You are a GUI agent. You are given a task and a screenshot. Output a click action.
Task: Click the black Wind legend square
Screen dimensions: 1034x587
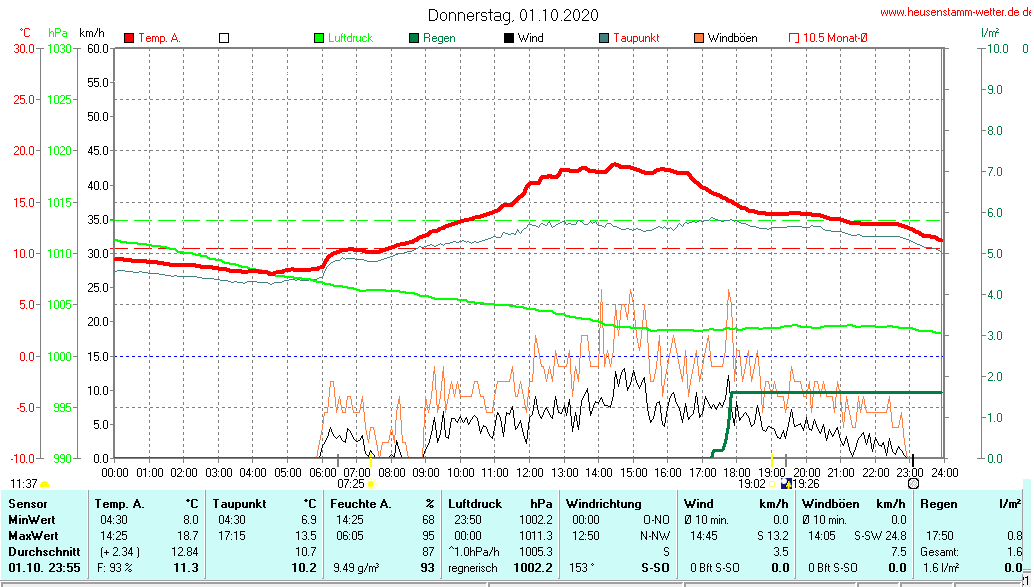[x=509, y=38]
